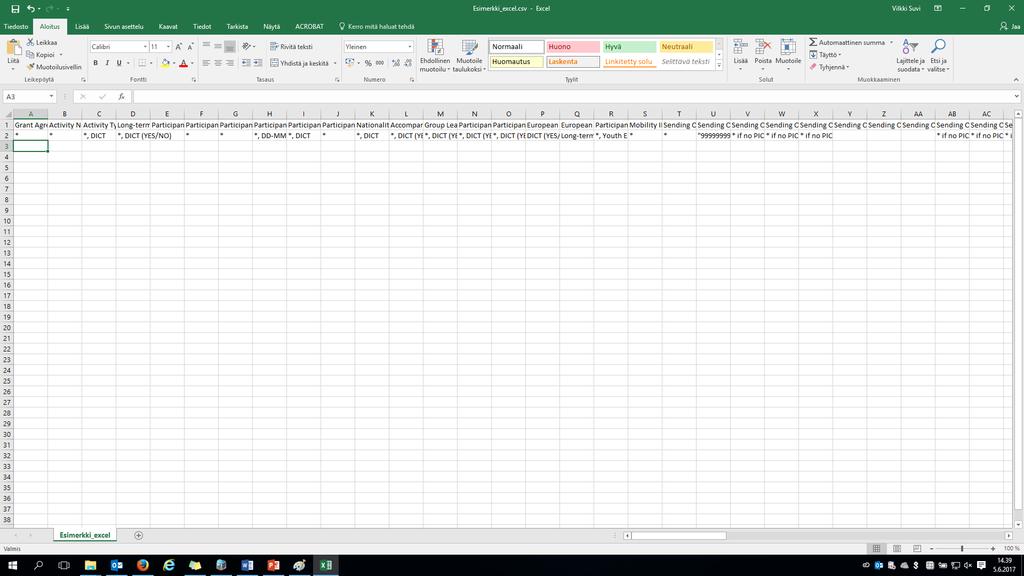Open Firefox from the taskbar
The width and height of the screenshot is (1024, 576).
pos(142,565)
